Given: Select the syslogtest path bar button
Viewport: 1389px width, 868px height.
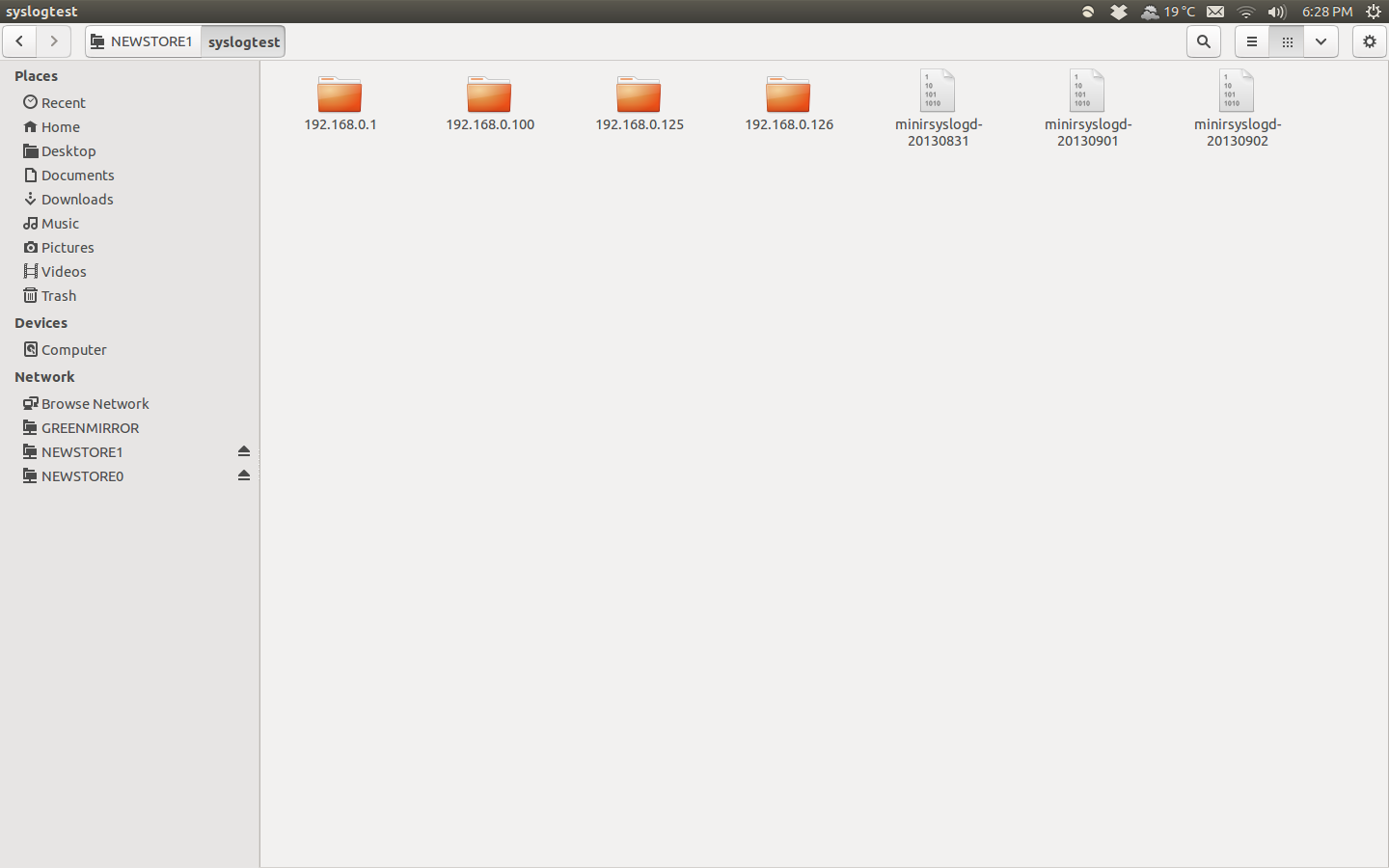Looking at the screenshot, I should click(x=243, y=41).
